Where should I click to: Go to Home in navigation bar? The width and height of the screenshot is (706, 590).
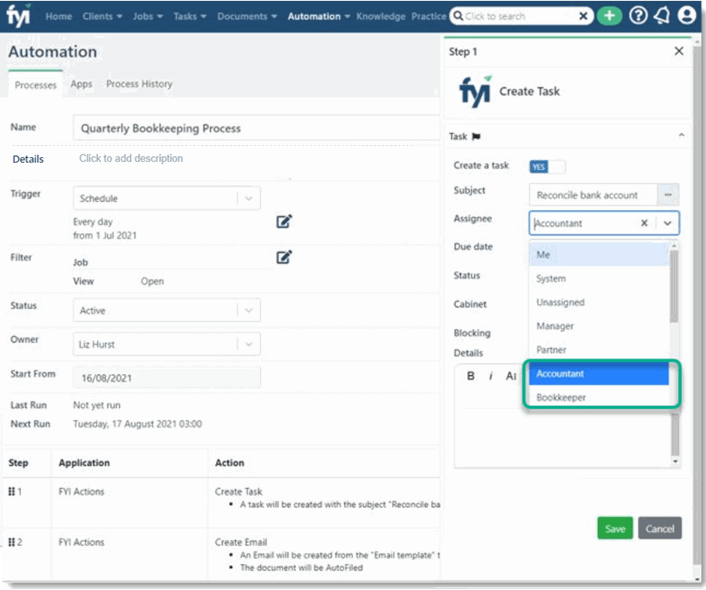[59, 16]
